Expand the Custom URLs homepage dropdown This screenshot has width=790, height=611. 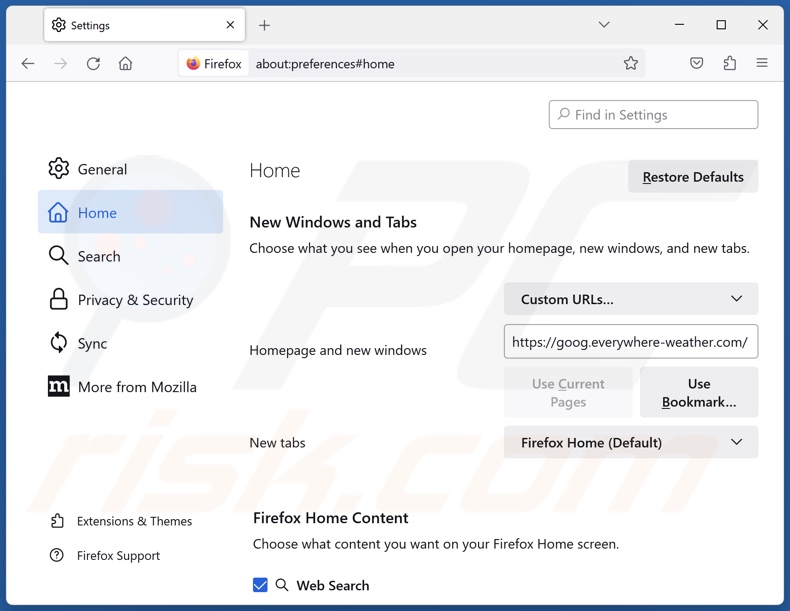[x=631, y=299]
